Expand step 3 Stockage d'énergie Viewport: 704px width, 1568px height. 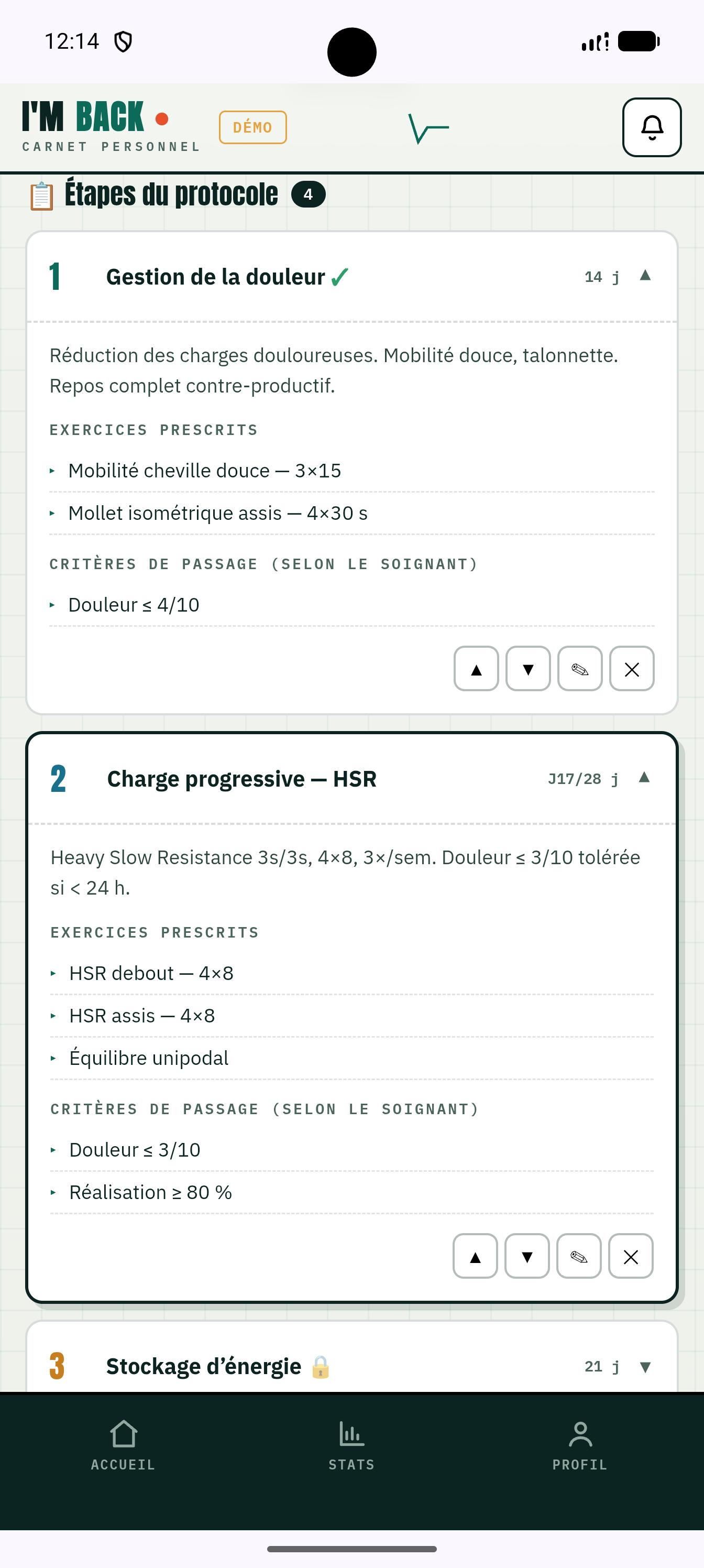[x=645, y=1367]
